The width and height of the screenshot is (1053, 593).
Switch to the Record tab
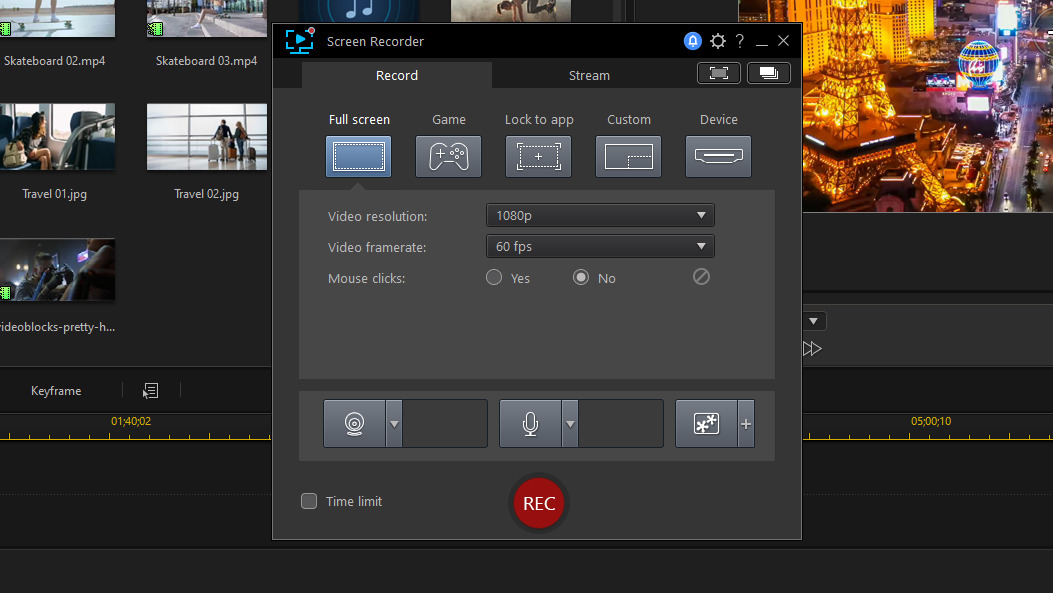(397, 74)
